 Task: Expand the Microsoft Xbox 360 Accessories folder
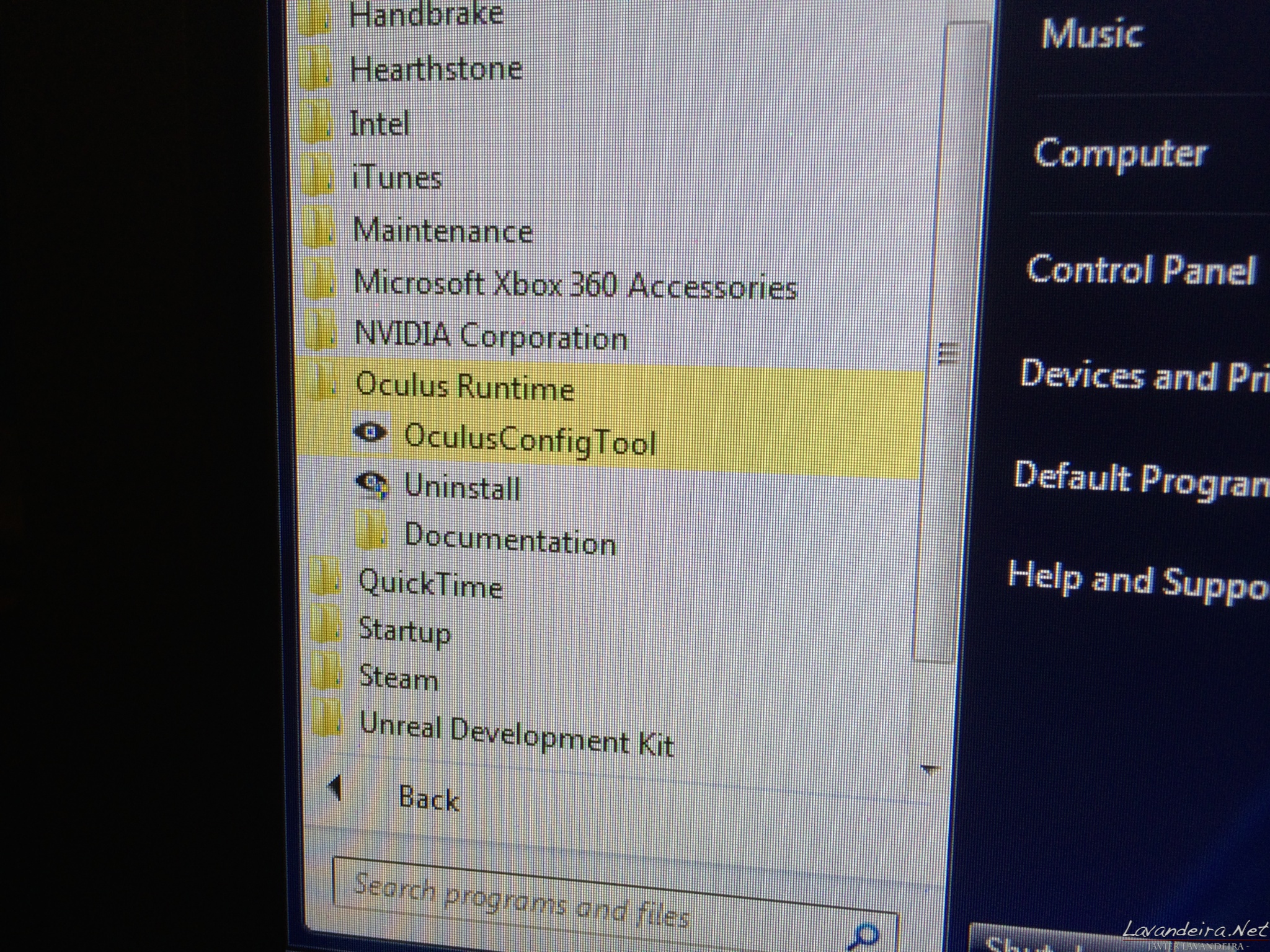pyautogui.click(x=575, y=285)
